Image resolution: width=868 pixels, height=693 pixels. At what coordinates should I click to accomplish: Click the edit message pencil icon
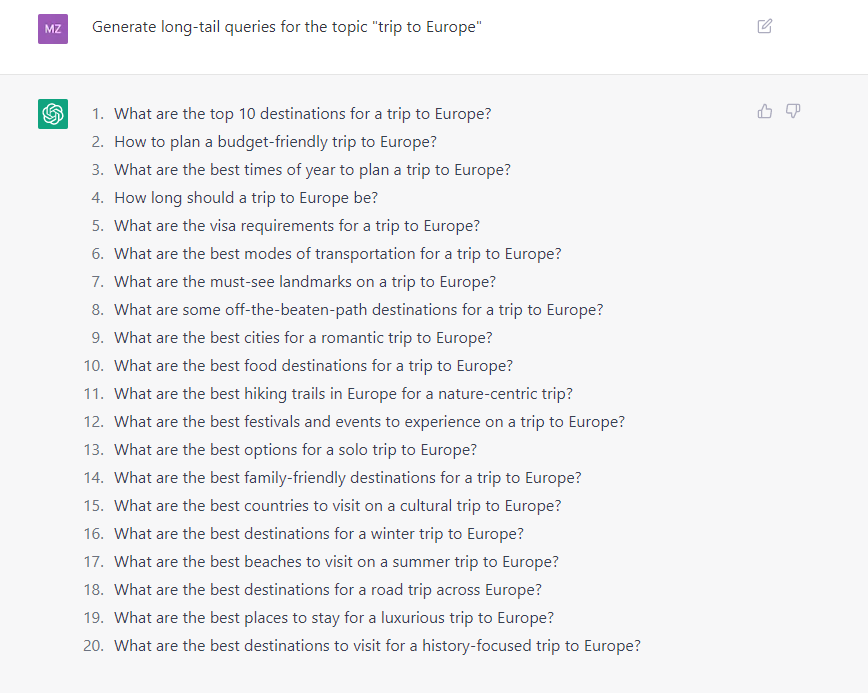coord(765,26)
